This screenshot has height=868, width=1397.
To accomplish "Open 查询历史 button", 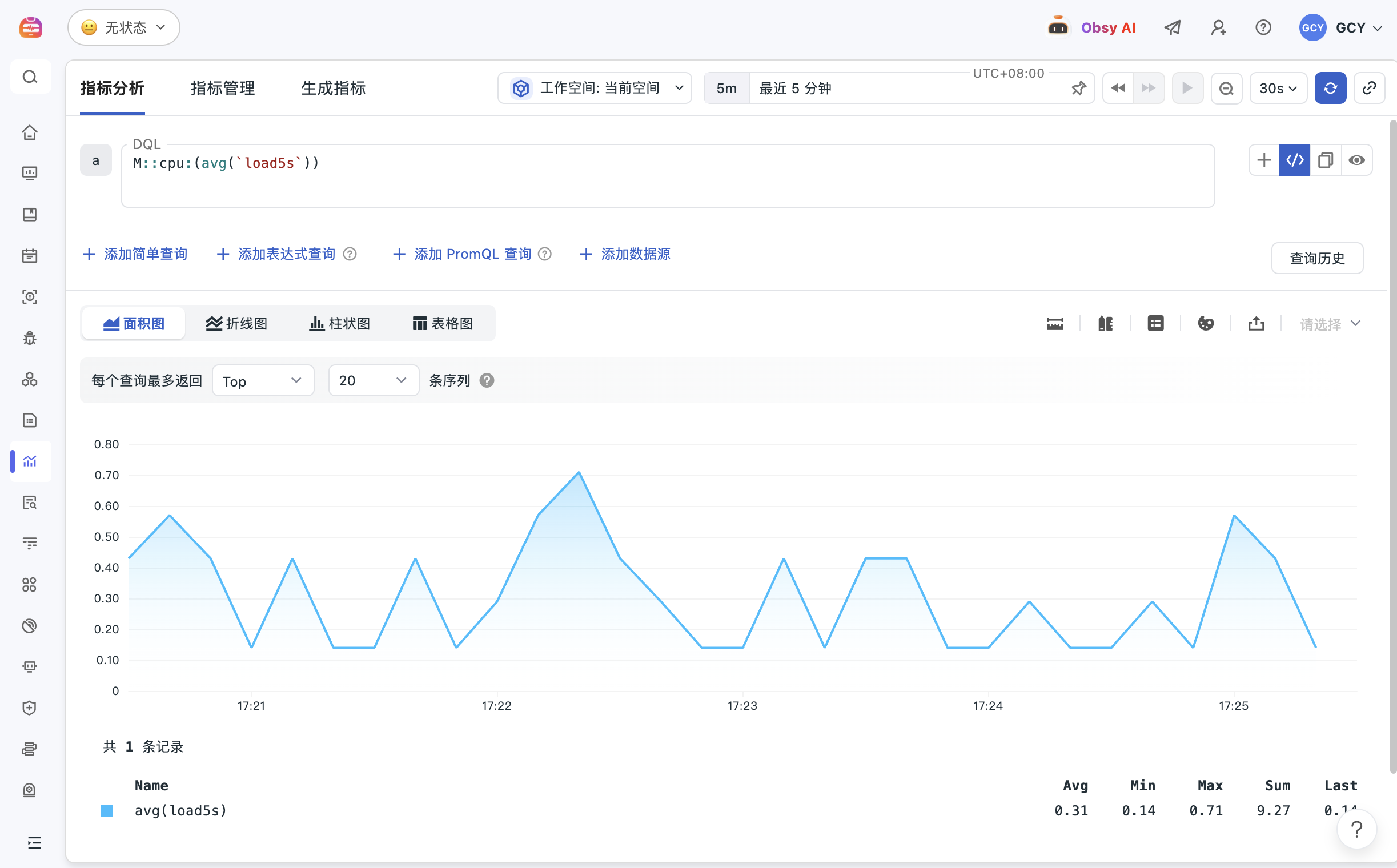I will 1316,258.
